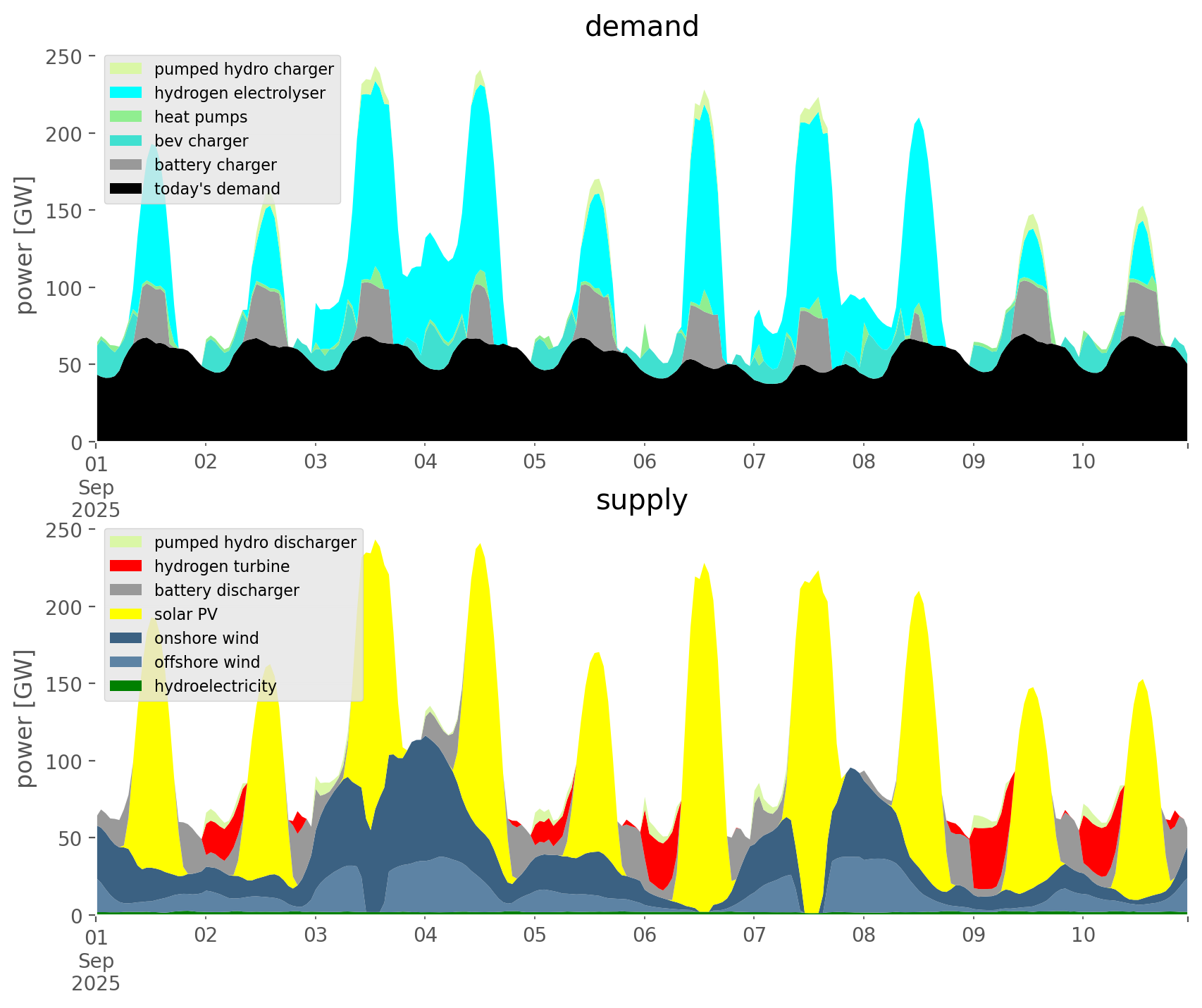
Task: Click the bev charger legend swatch
Action: 126,141
